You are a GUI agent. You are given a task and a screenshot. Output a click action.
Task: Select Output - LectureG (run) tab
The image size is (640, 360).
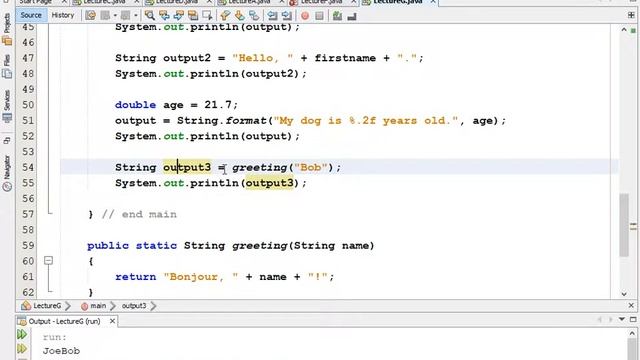64,321
